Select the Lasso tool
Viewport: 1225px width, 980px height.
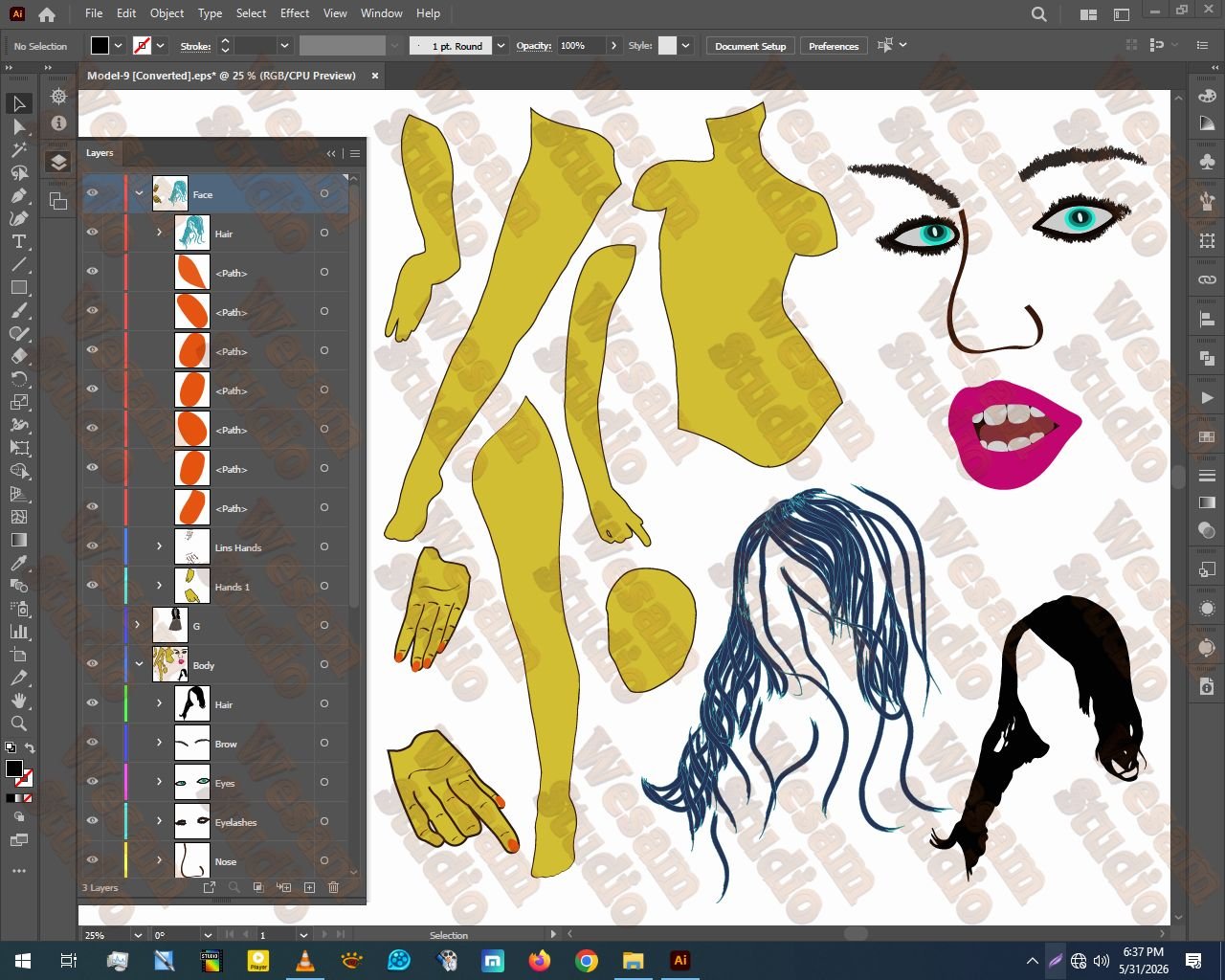(x=19, y=172)
